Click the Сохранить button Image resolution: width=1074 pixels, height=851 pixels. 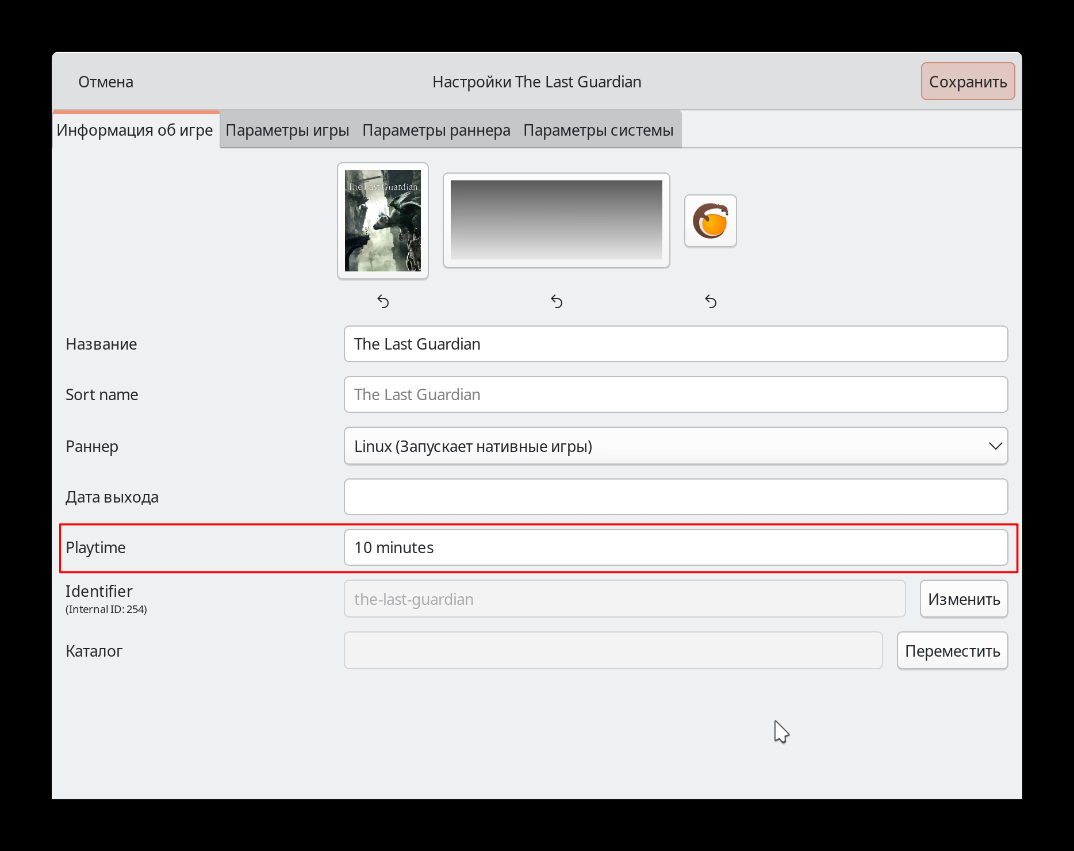(x=968, y=82)
